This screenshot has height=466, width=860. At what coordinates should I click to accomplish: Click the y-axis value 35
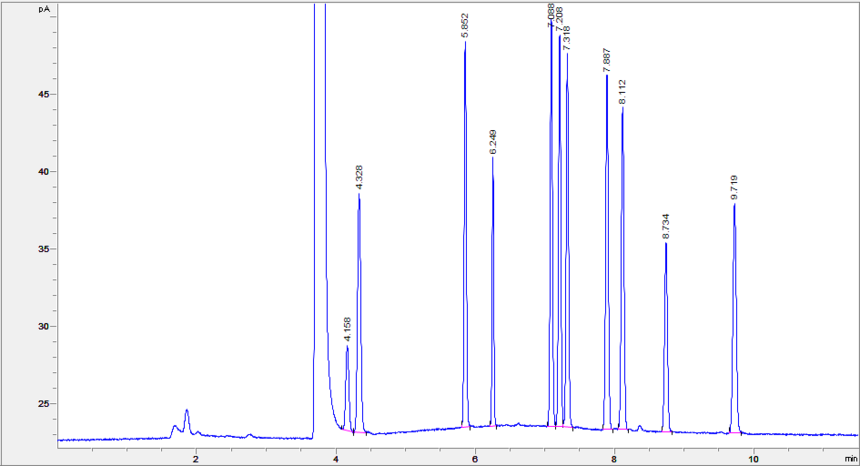click(x=44, y=249)
